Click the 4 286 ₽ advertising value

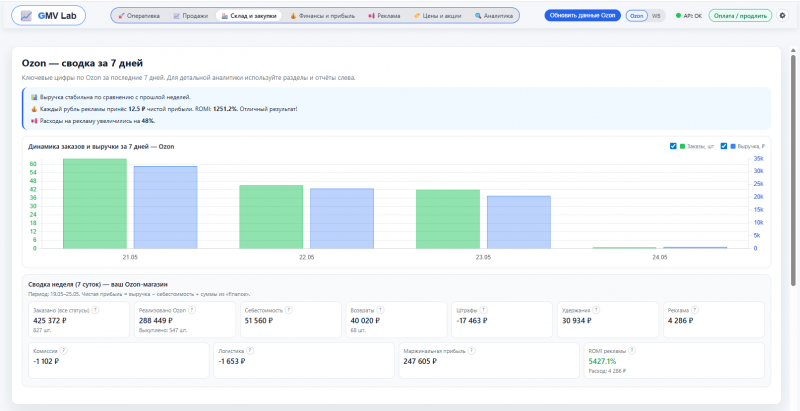click(x=681, y=321)
